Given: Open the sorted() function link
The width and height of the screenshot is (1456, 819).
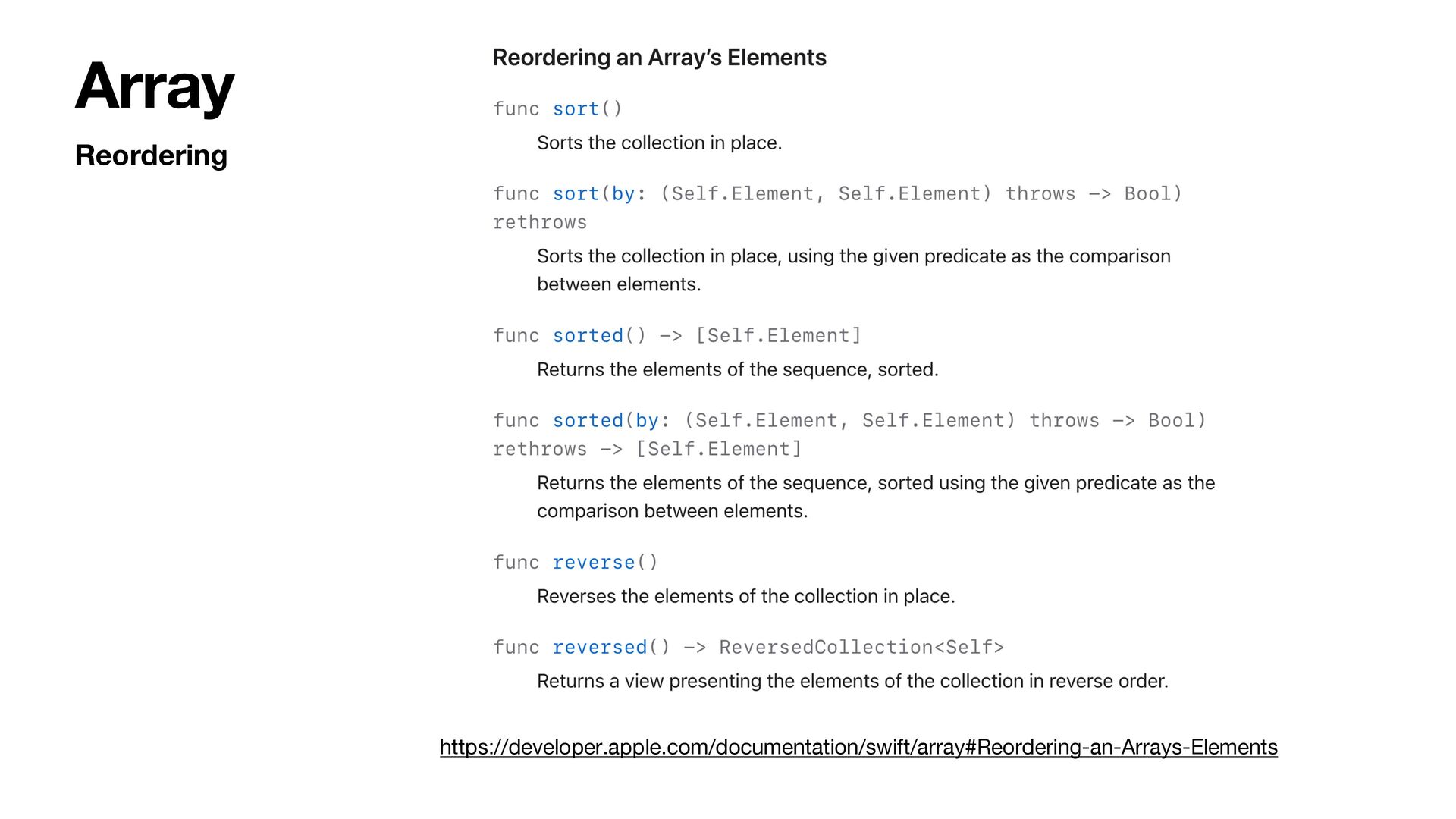Looking at the screenshot, I should coord(588,336).
